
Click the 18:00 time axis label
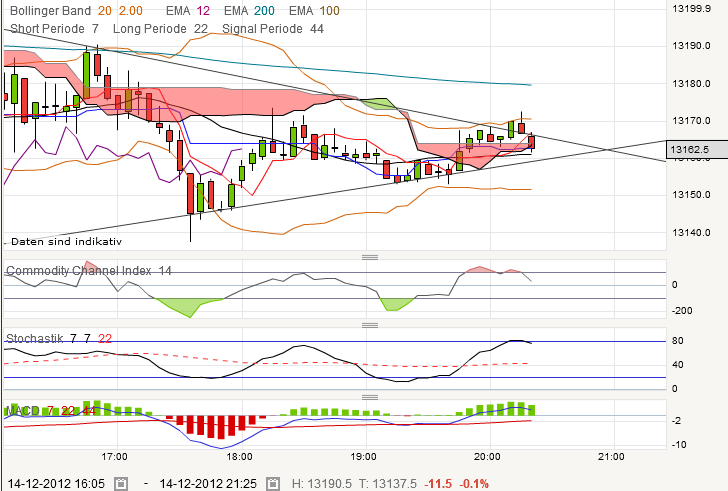tap(240, 457)
